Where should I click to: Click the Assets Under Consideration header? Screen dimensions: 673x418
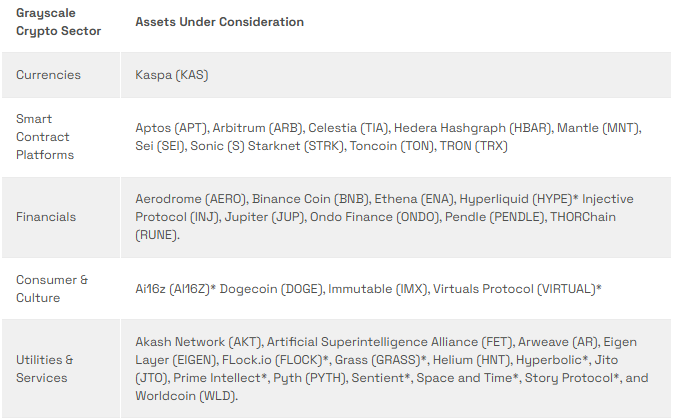(219, 22)
